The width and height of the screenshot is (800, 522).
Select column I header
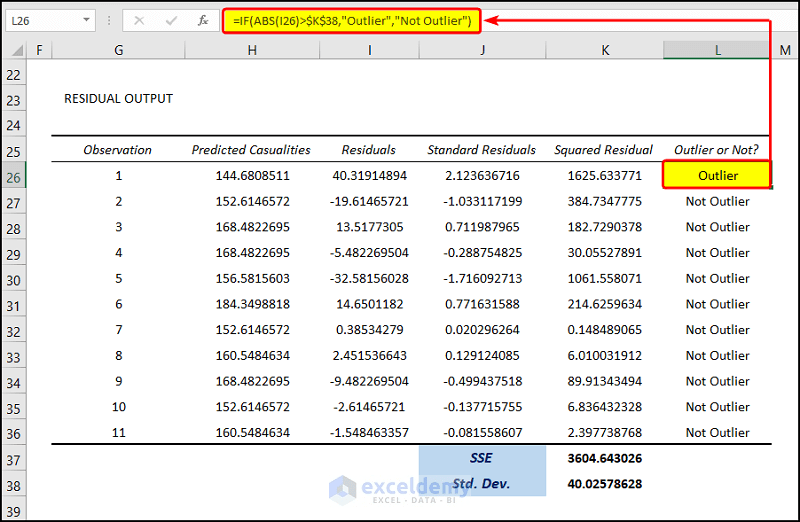click(x=369, y=50)
